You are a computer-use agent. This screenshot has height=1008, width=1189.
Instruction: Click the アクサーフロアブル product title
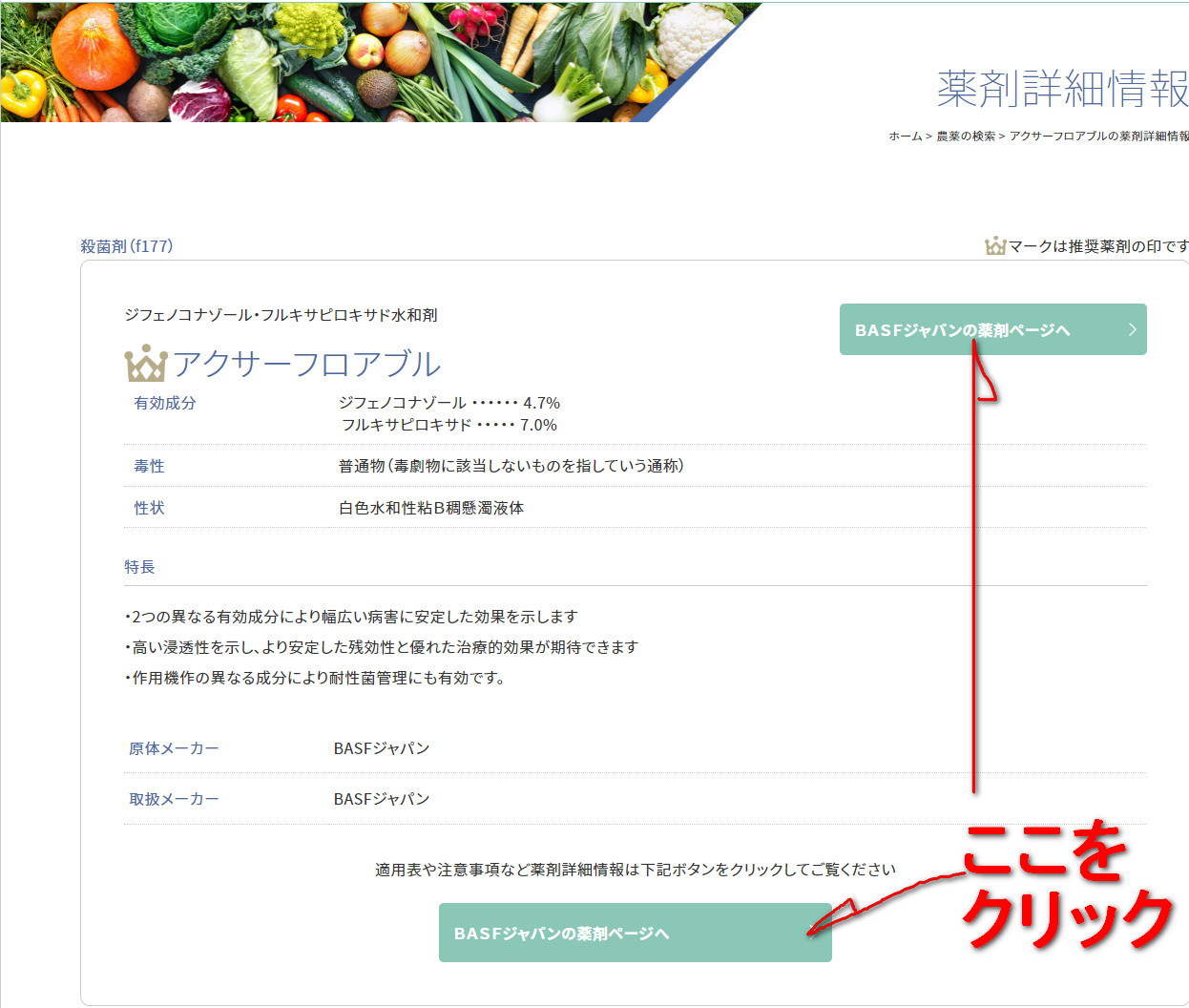306,364
